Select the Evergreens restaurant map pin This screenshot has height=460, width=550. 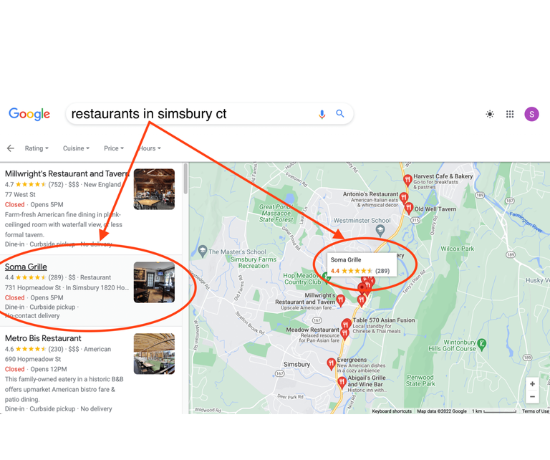click(331, 364)
